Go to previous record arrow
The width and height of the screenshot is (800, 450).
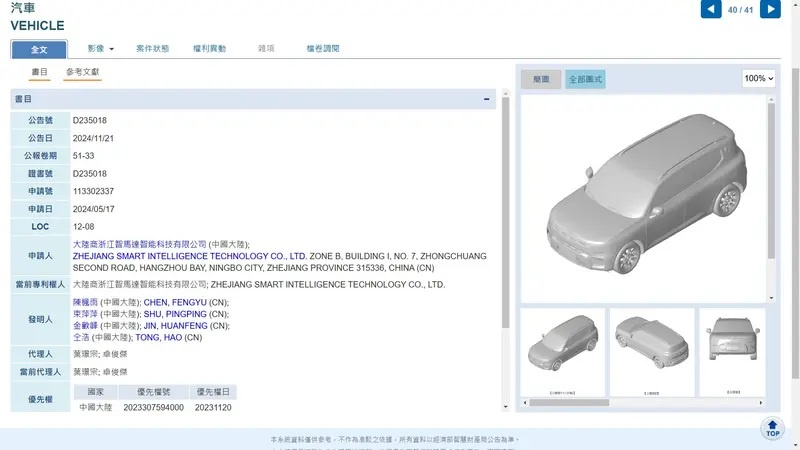(x=710, y=10)
